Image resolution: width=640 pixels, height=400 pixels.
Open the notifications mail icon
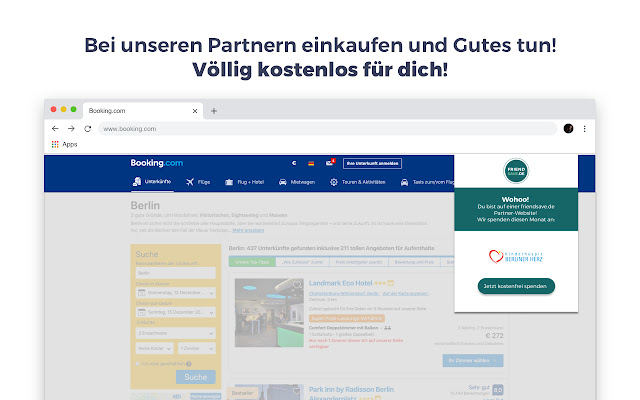pos(330,162)
